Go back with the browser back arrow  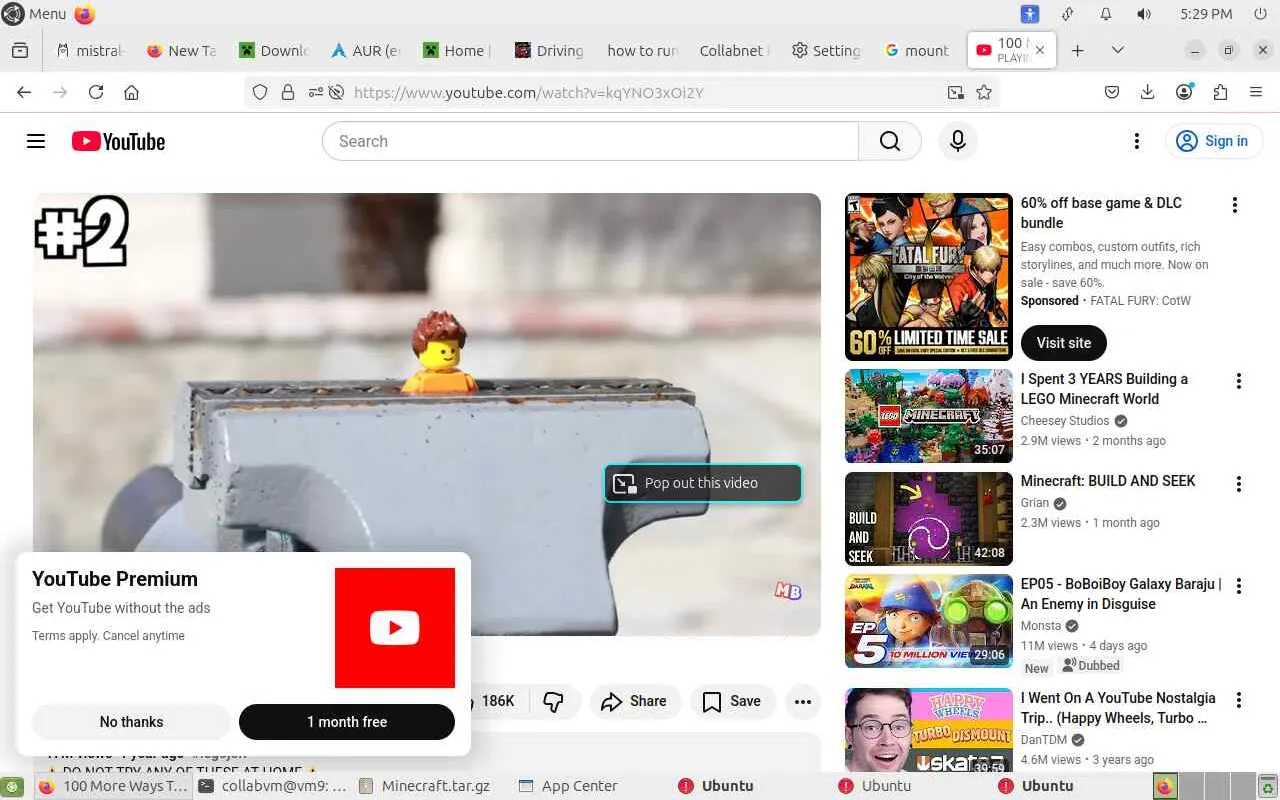click(24, 92)
